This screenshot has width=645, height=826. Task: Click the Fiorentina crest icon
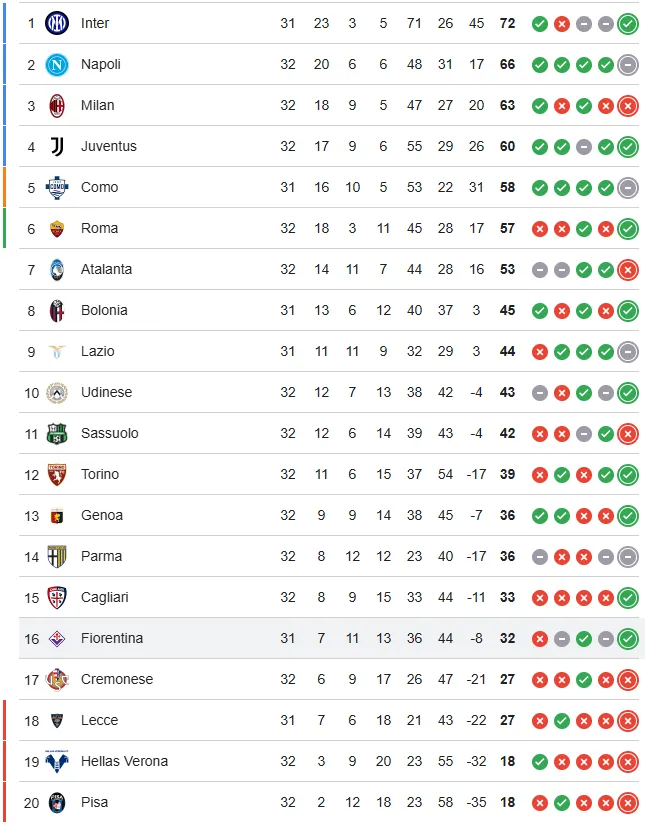[57, 637]
